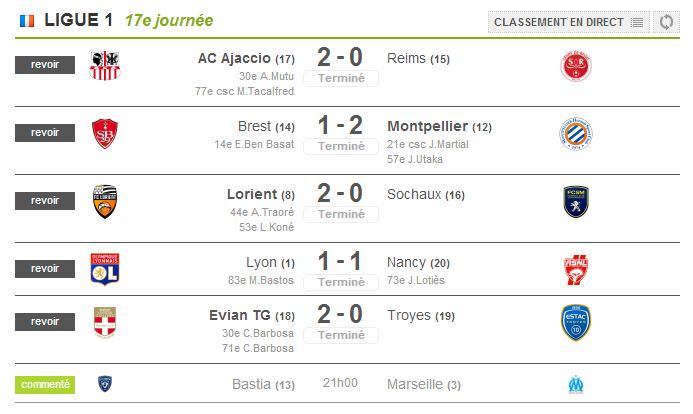Select the Brest team crest
693x414 pixels.
click(x=105, y=133)
